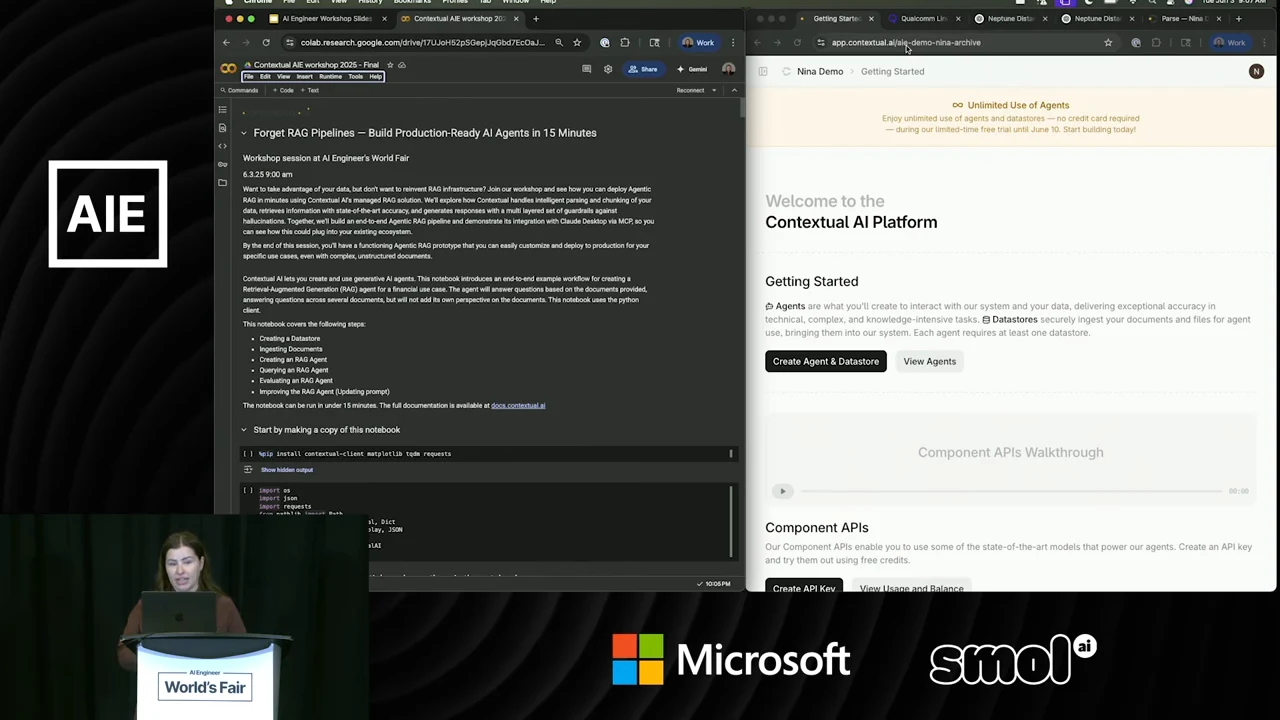Screen dimensions: 1280x720
Task: Bookmark the Contextual page with star
Action: [x=1108, y=42]
